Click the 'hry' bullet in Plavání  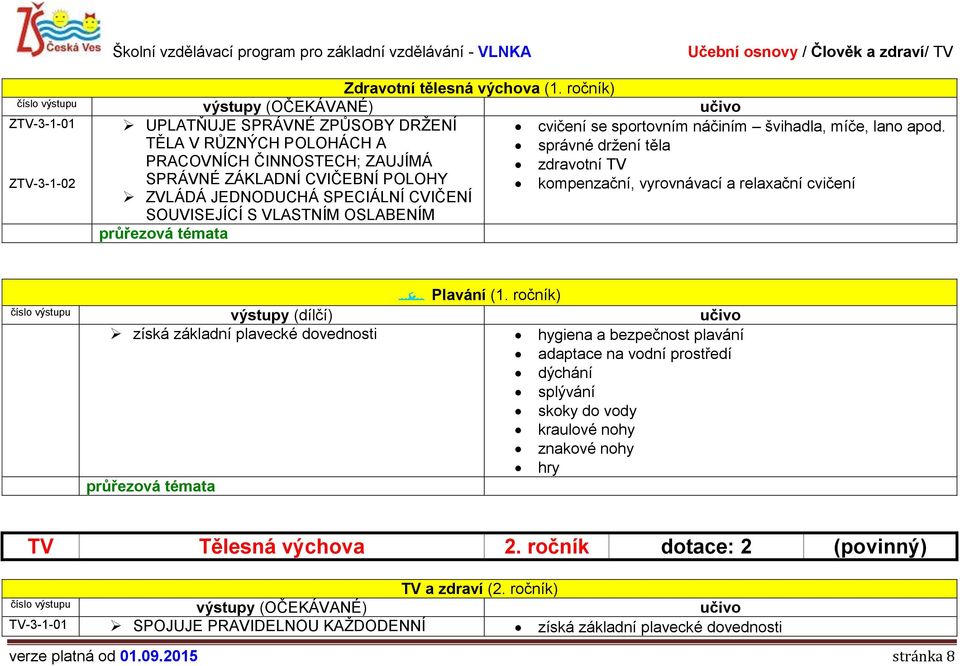(549, 468)
